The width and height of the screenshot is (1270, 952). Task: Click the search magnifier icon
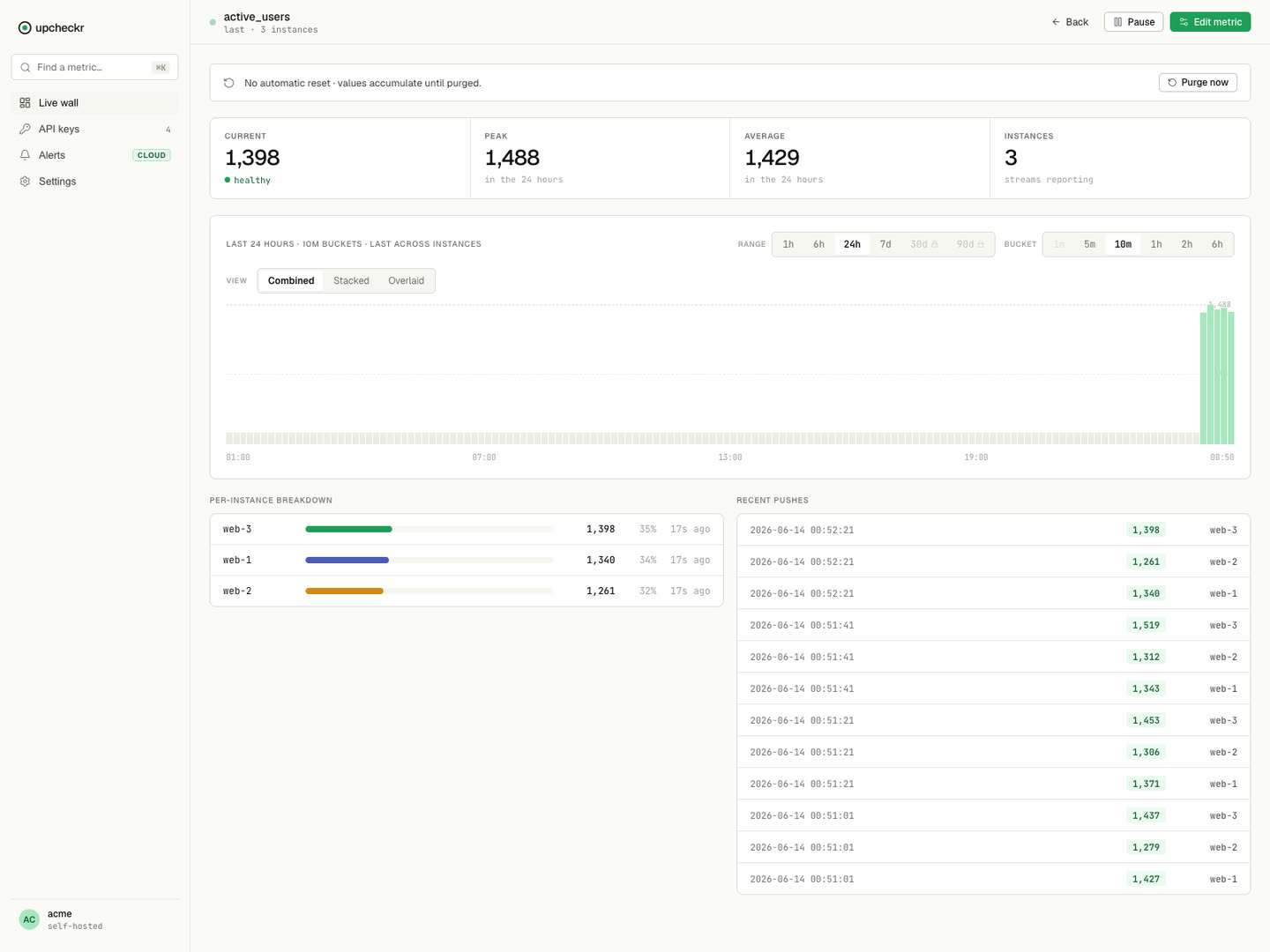(26, 67)
